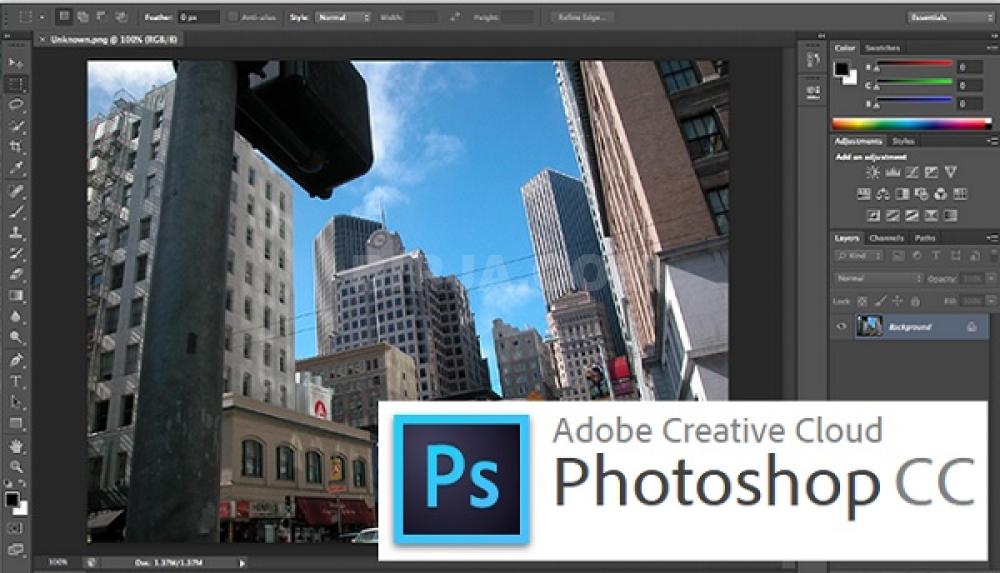
Task: Select the Horizontal Type tool
Action: click(16, 381)
